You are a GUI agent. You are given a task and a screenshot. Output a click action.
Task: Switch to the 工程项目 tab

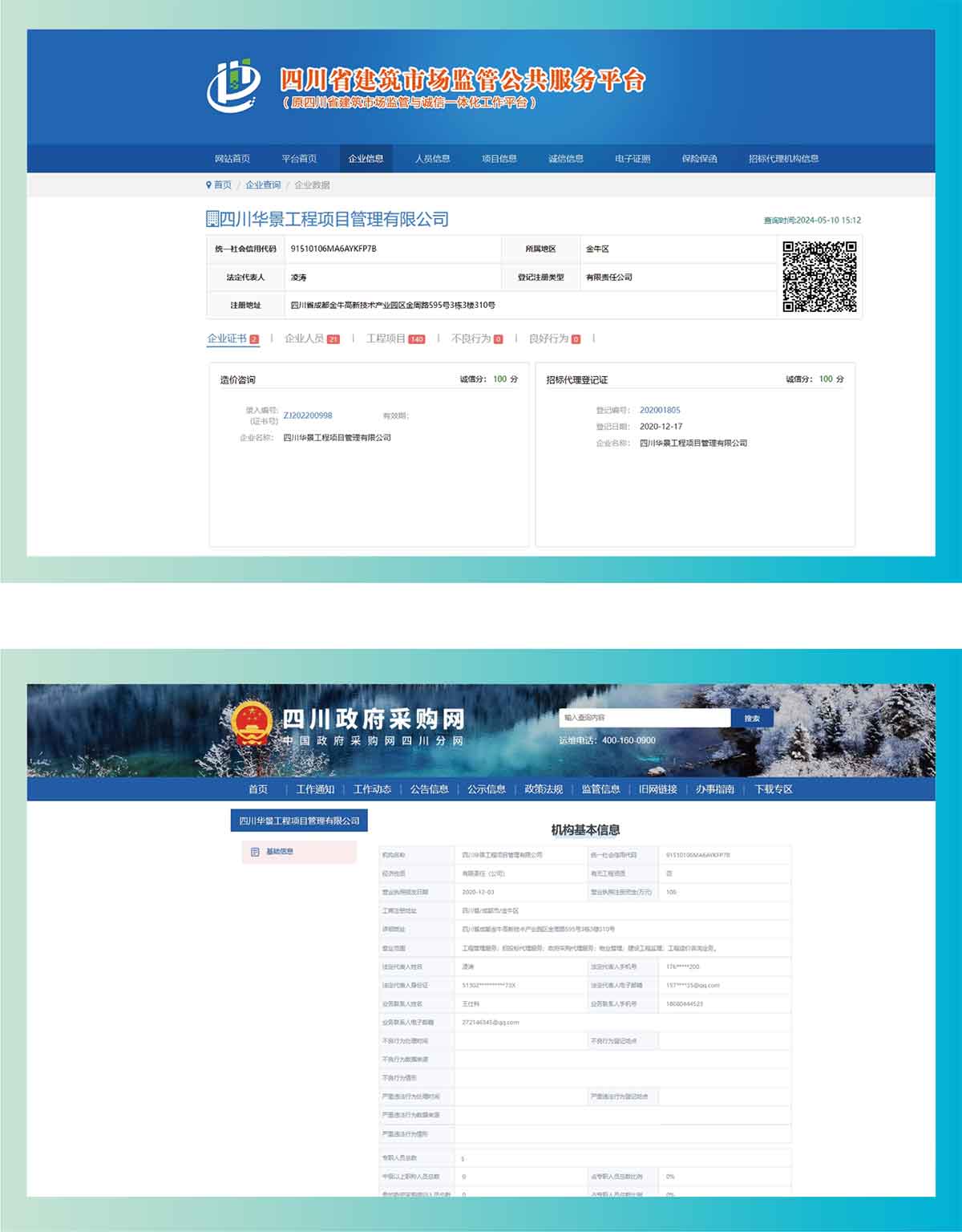[395, 338]
